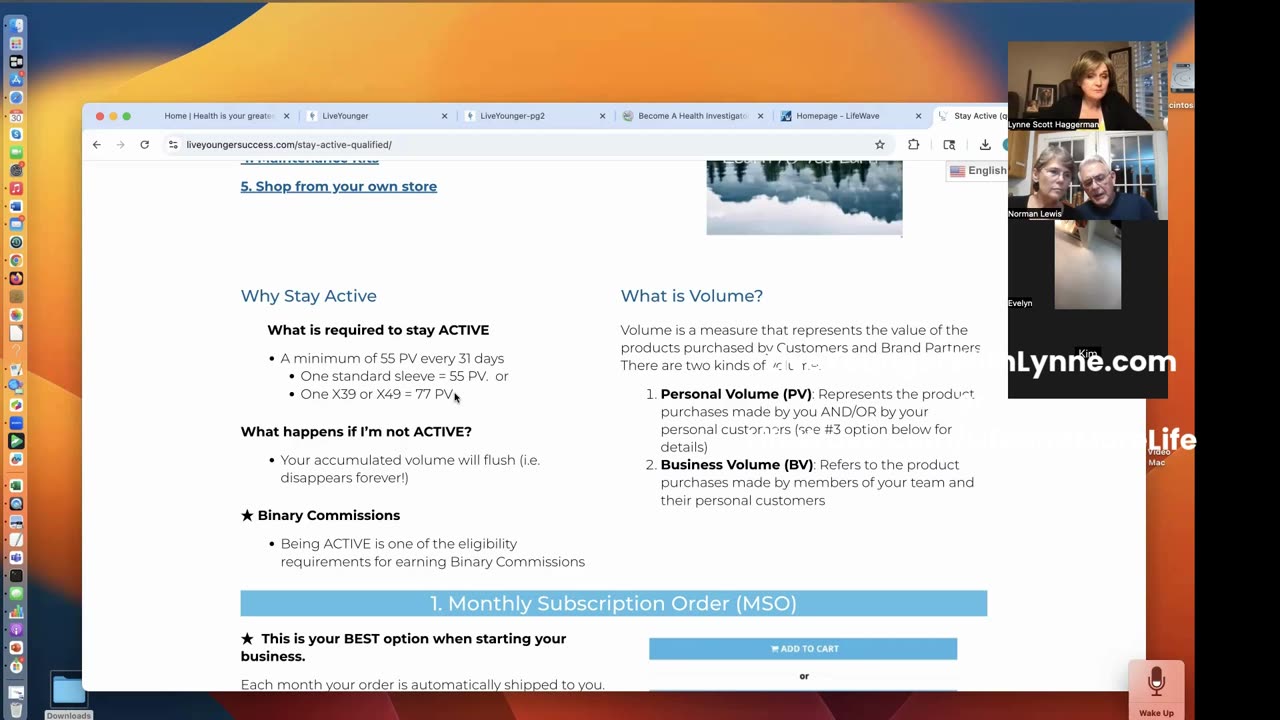
Task: Close the Become A Health Investigator tab
Action: 760,116
